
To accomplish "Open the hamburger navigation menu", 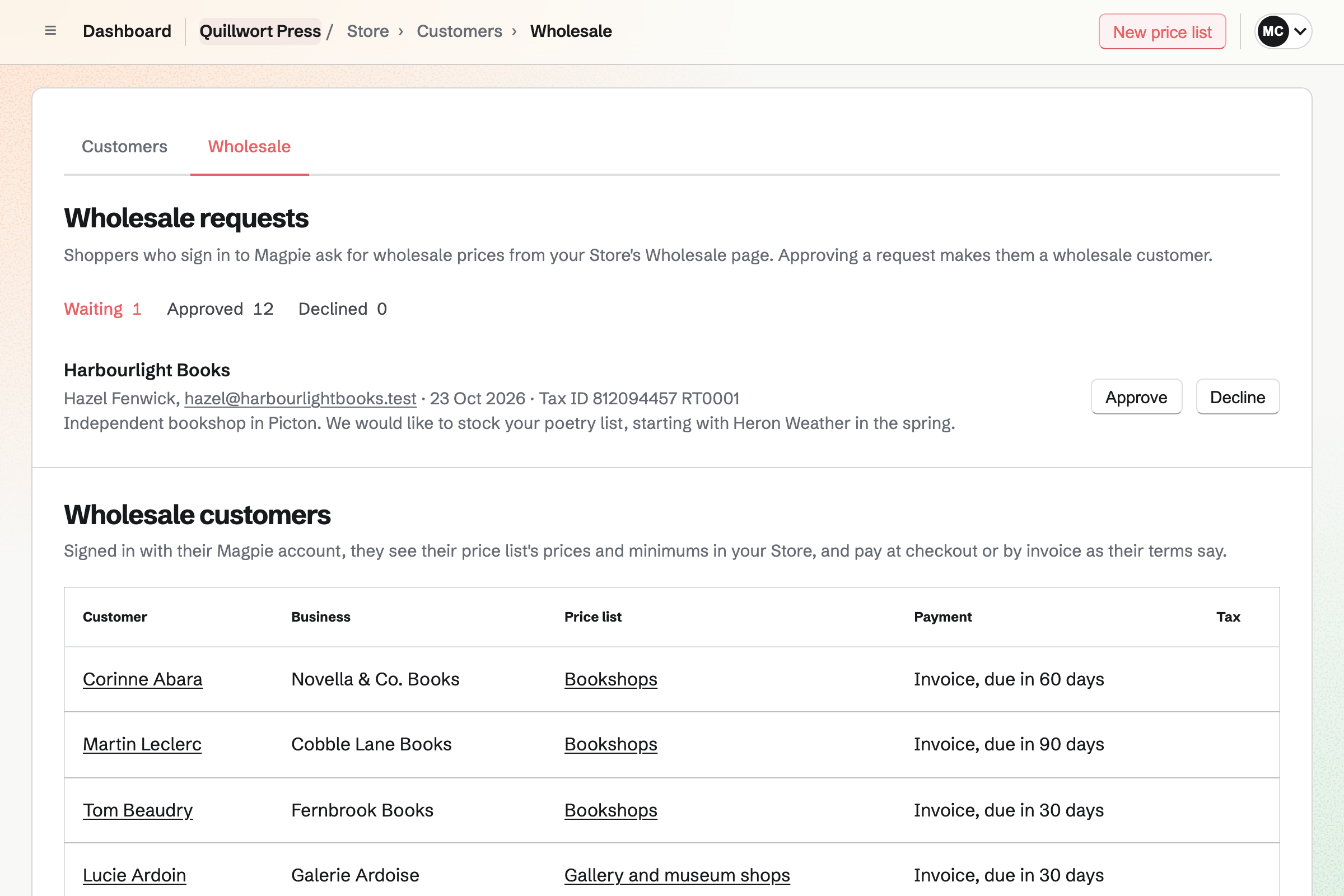I will pyautogui.click(x=50, y=31).
